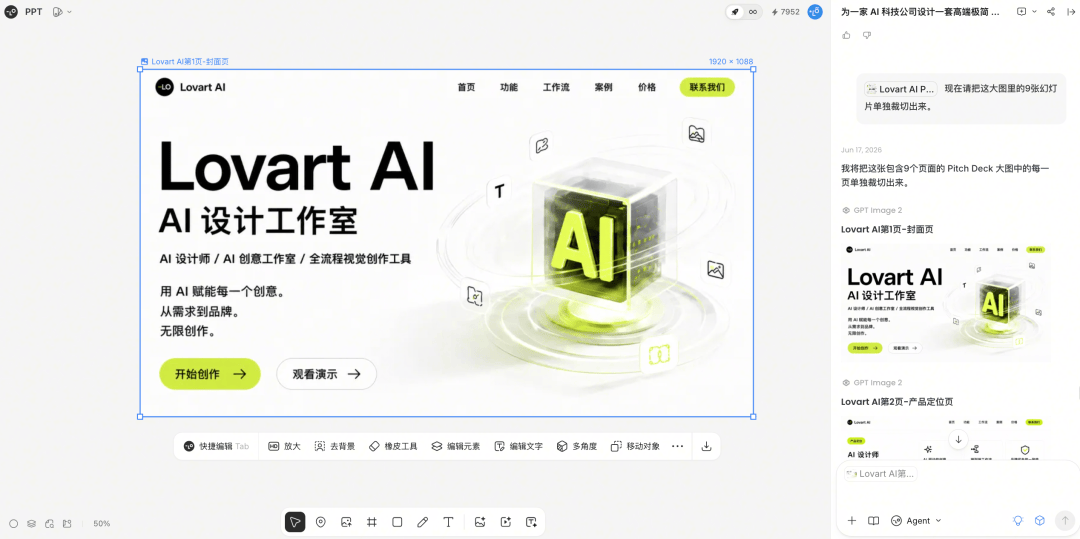The width and height of the screenshot is (1080, 539).
Task: Click the 快捷编辑 quick edit button
Action: click(216, 446)
